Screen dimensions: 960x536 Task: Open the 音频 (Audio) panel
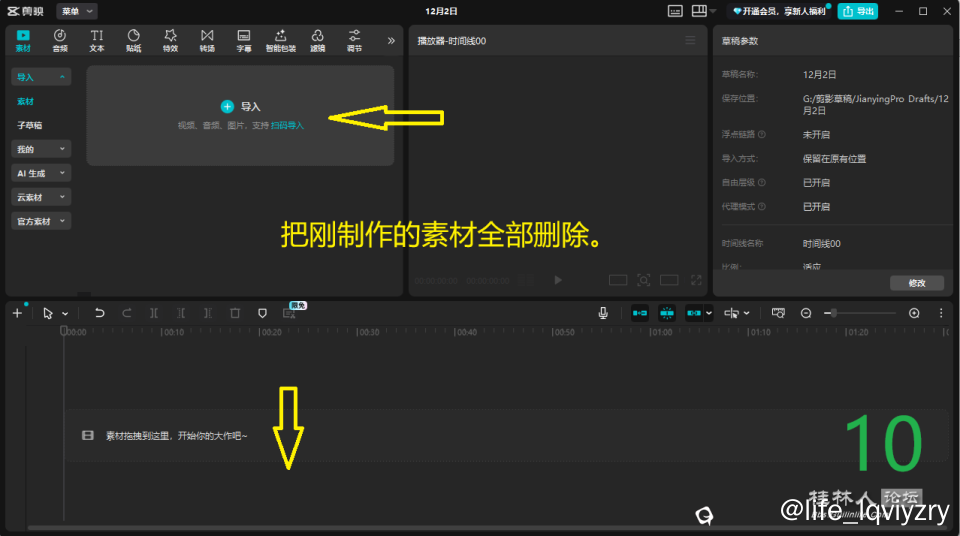pos(60,40)
